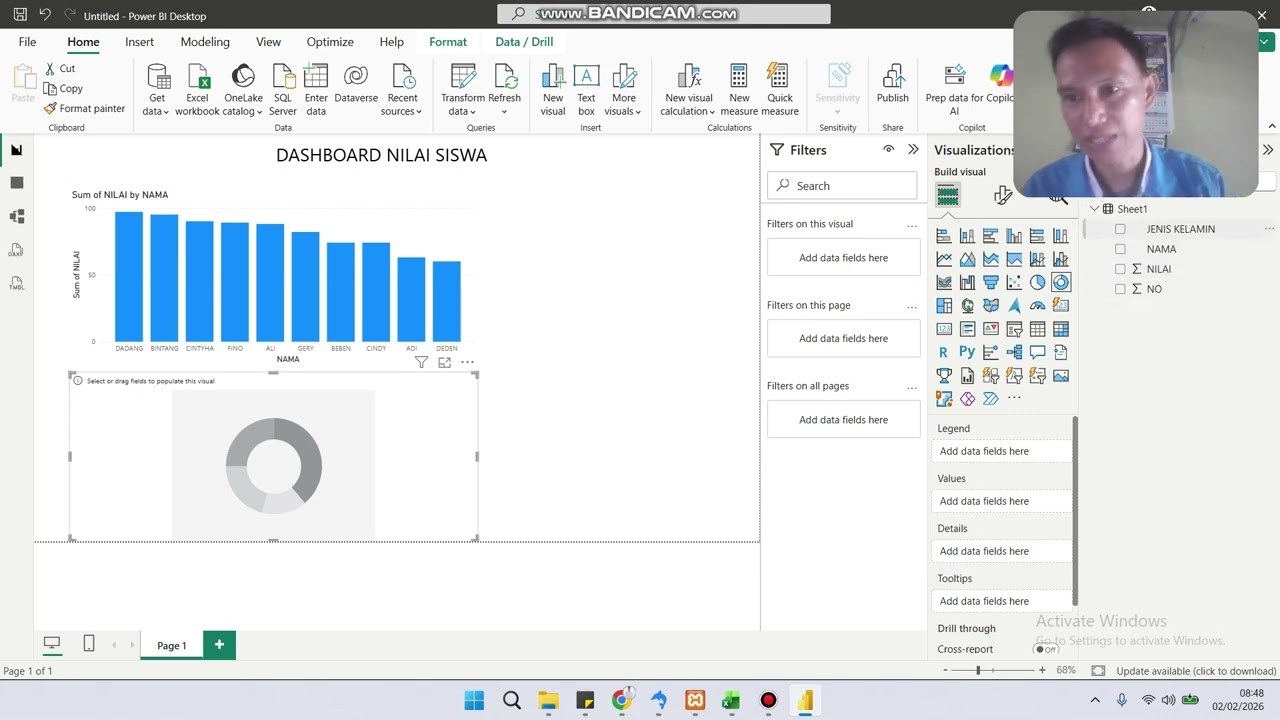Select the stacked column chart visual
1280x720 pixels.
point(967,236)
